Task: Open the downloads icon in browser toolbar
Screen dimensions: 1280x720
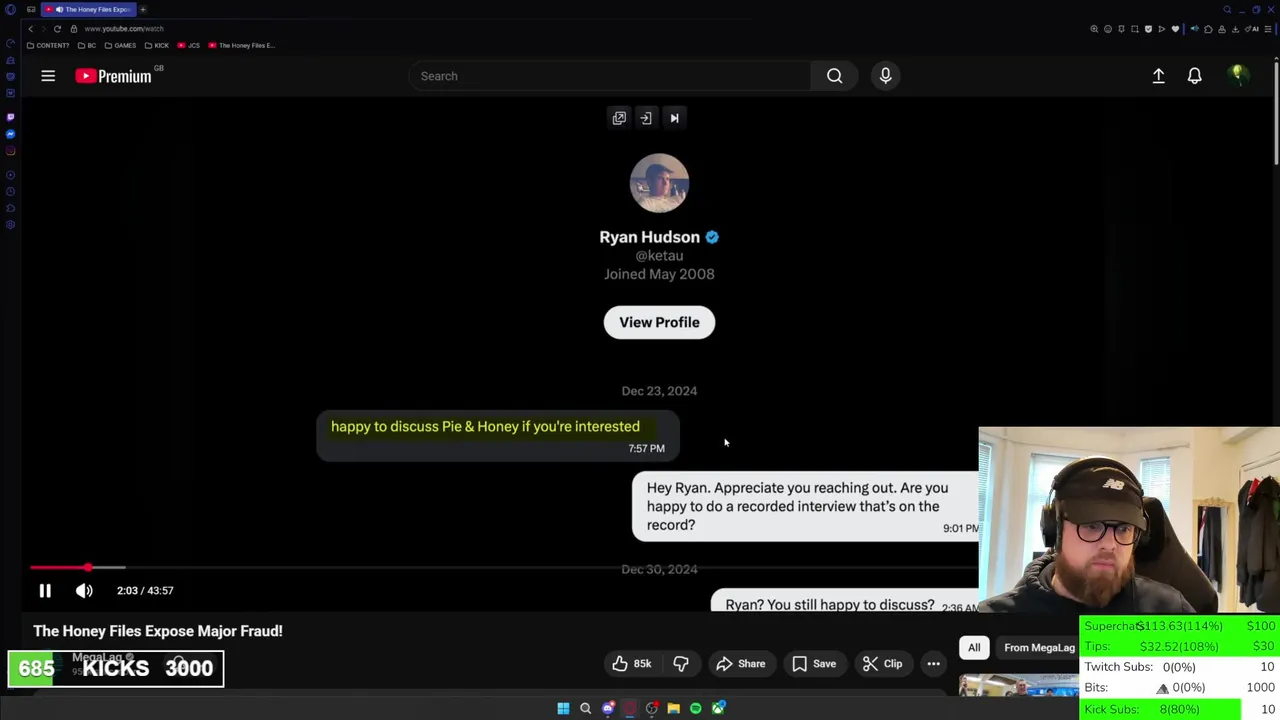Action: click(1235, 29)
